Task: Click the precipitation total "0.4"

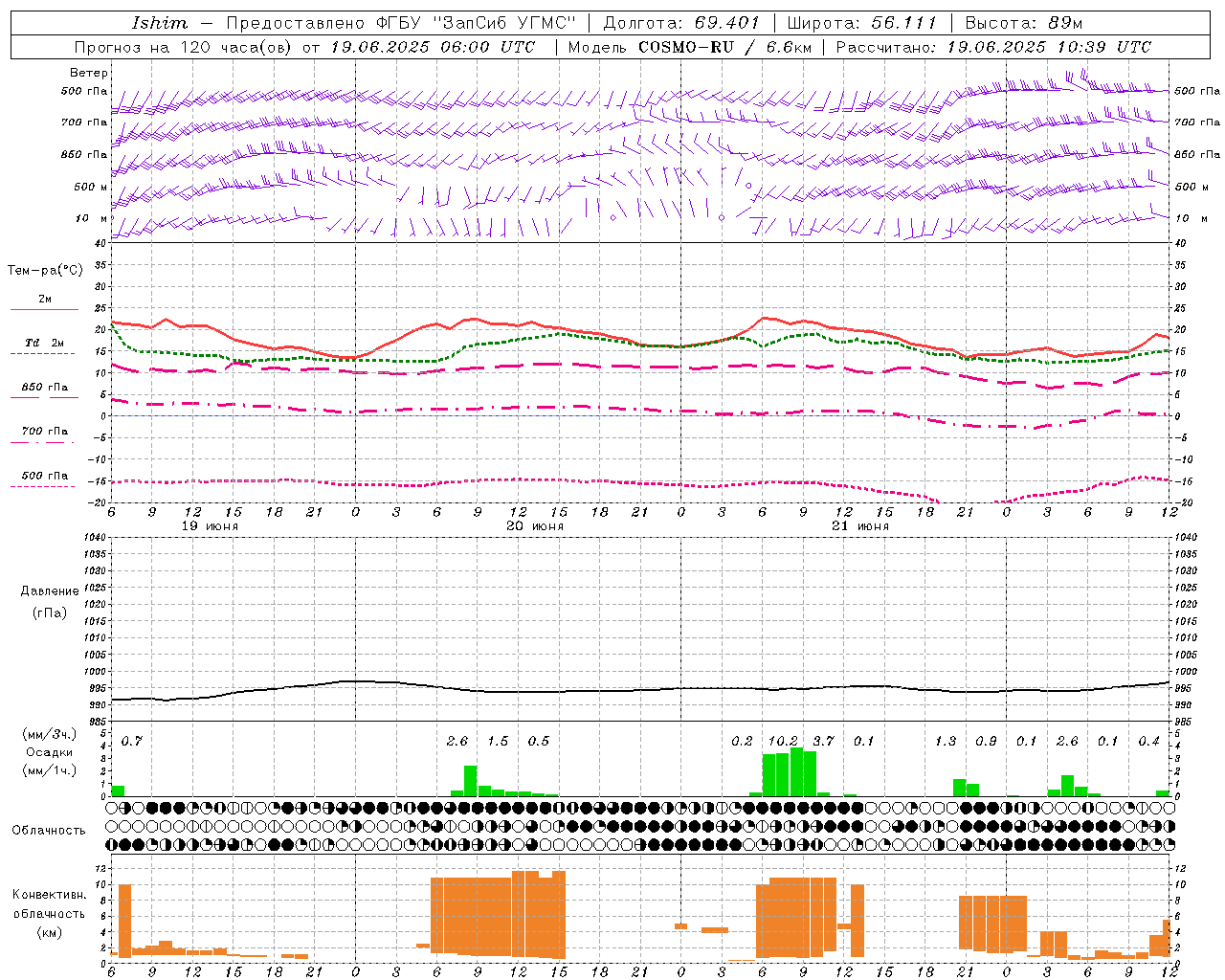Action: (x=1148, y=742)
